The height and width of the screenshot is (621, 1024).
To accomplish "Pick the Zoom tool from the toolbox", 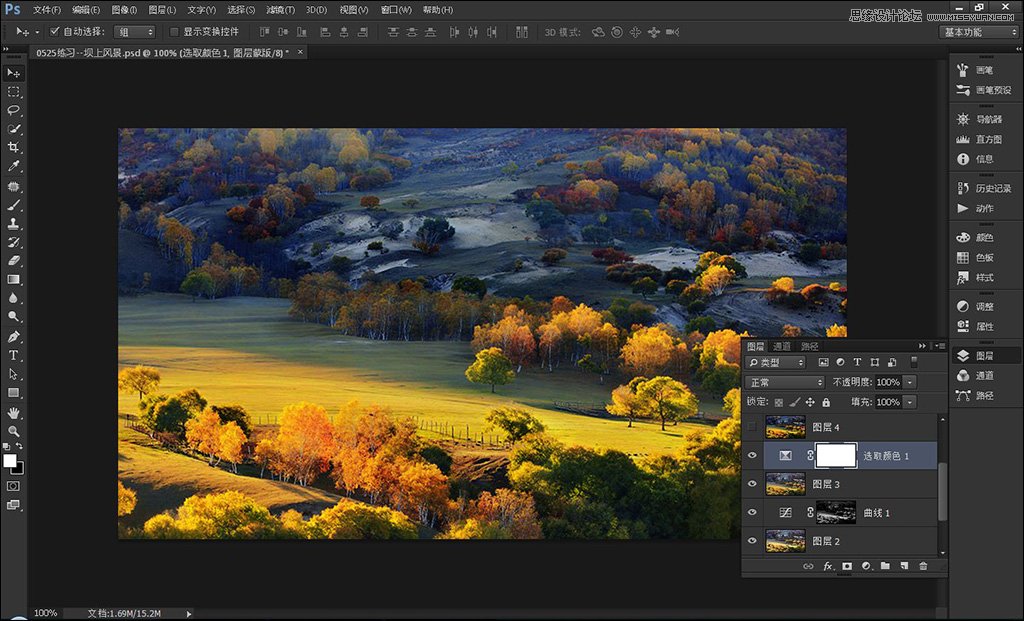I will point(13,428).
